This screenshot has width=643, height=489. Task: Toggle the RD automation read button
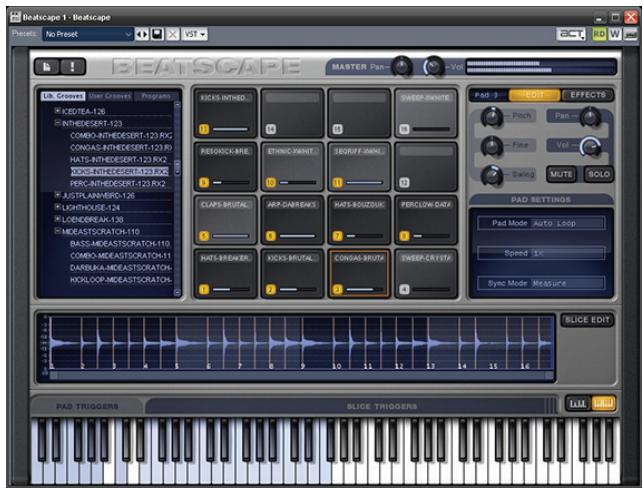point(599,34)
